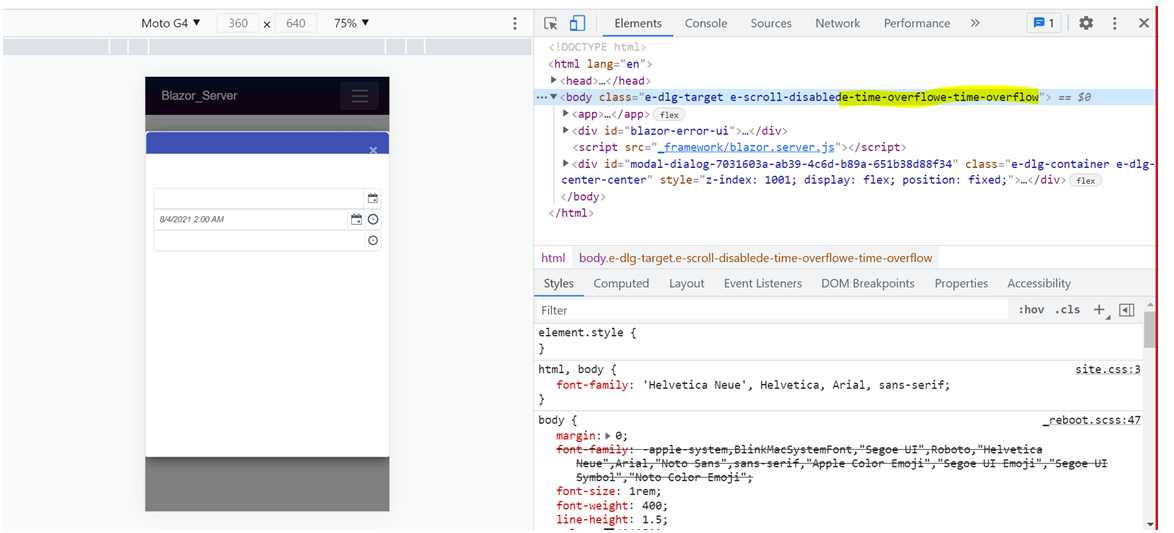This screenshot has height=533, width=1174.
Task: Switch to the Network tab
Action: click(x=838, y=23)
